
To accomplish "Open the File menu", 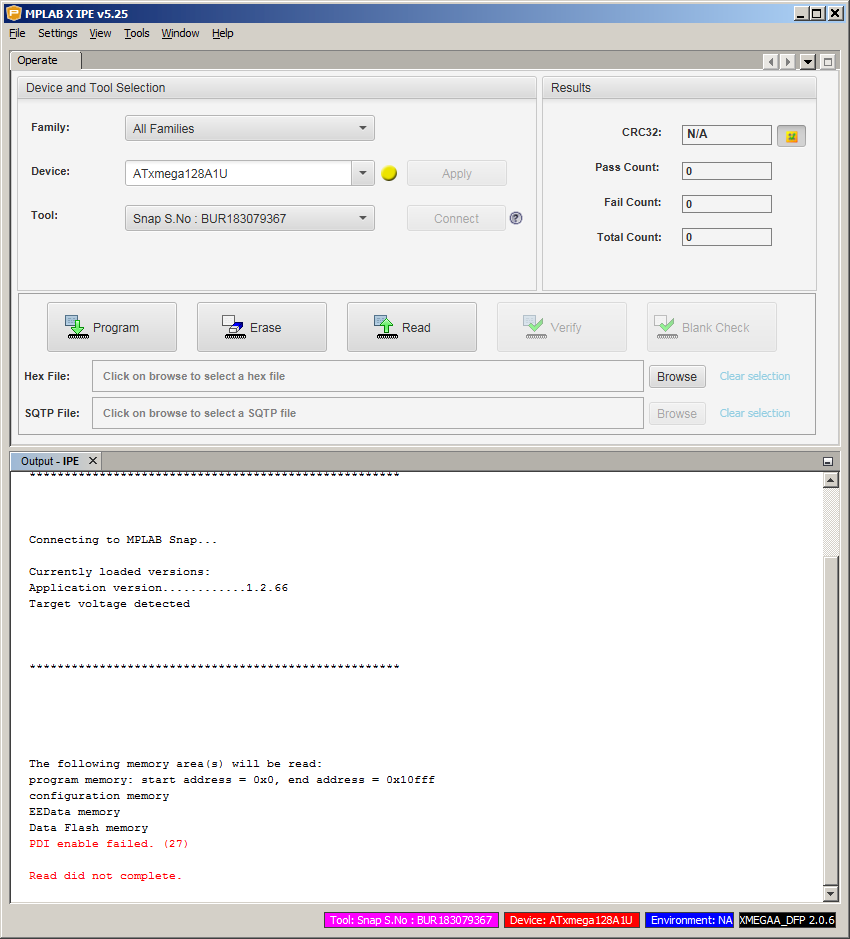I will click(17, 34).
